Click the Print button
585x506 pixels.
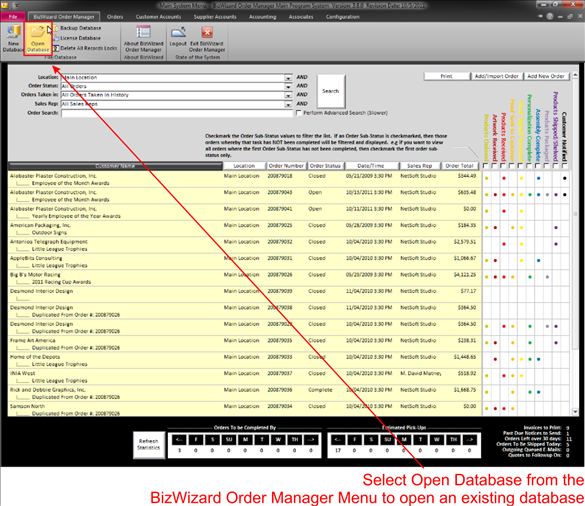[x=446, y=76]
